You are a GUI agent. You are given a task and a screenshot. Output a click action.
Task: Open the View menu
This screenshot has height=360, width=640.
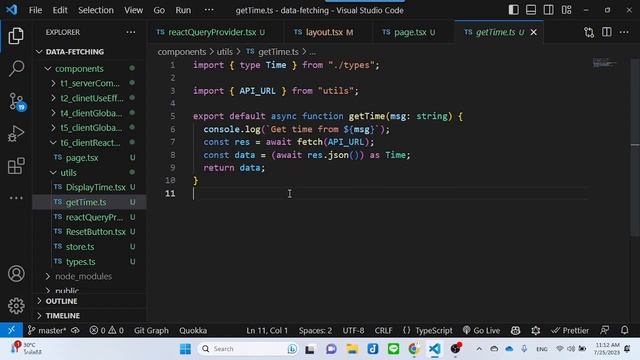coord(133,10)
